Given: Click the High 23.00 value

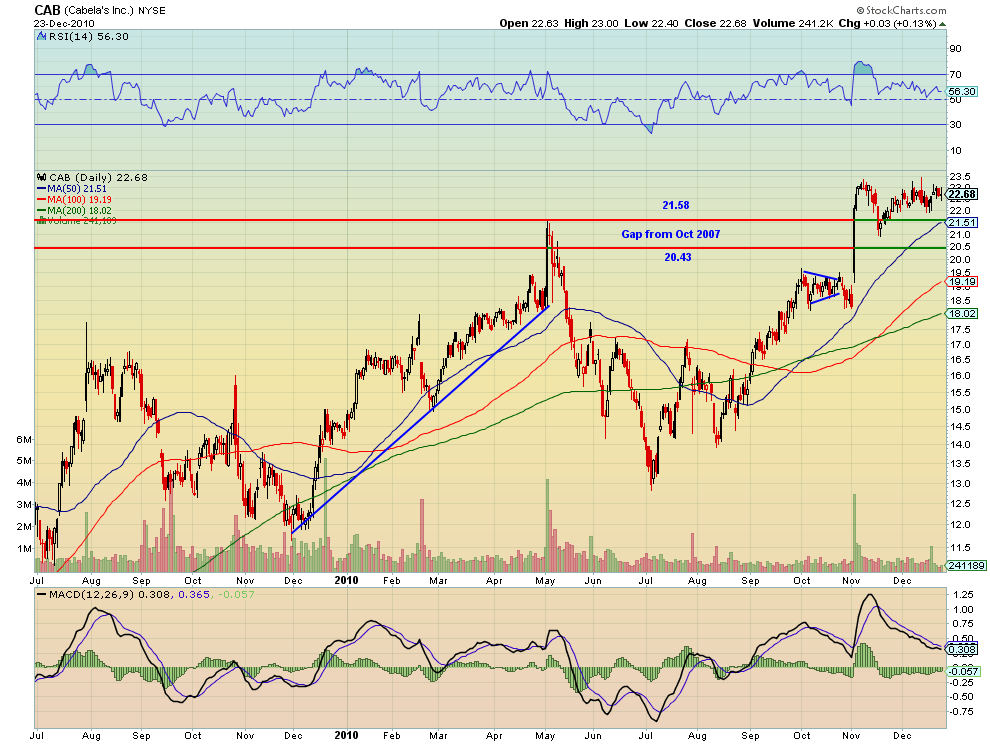Looking at the screenshot, I should pos(591,23).
